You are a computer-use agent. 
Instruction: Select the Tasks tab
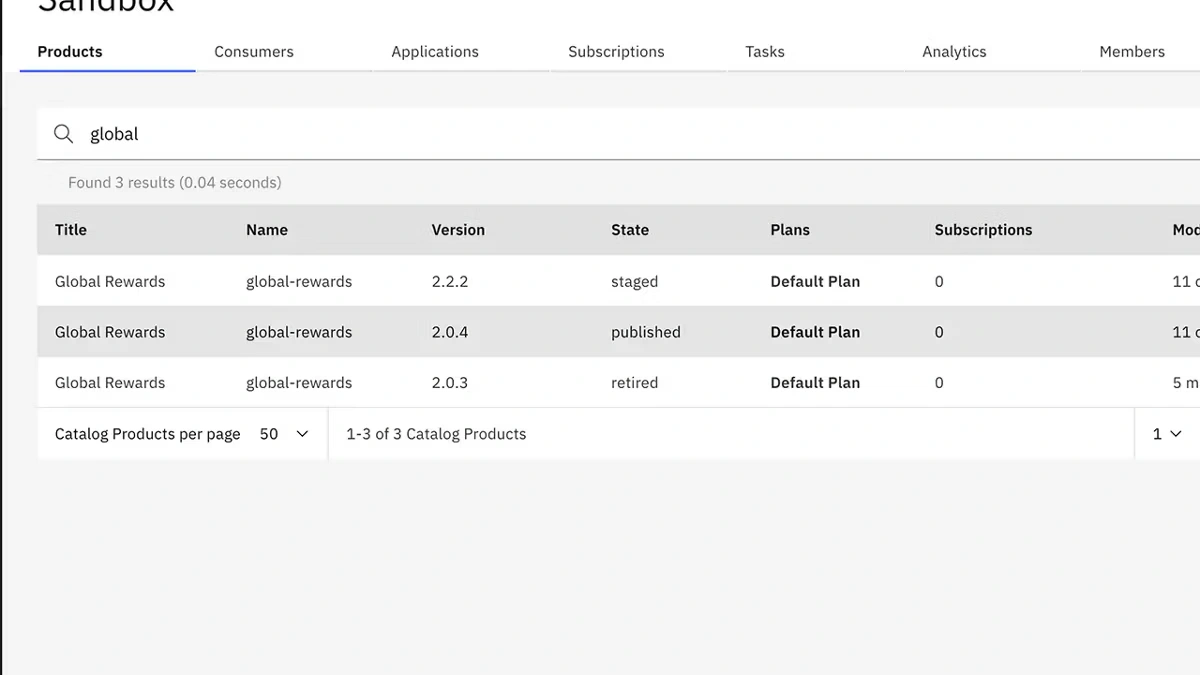pyautogui.click(x=765, y=52)
